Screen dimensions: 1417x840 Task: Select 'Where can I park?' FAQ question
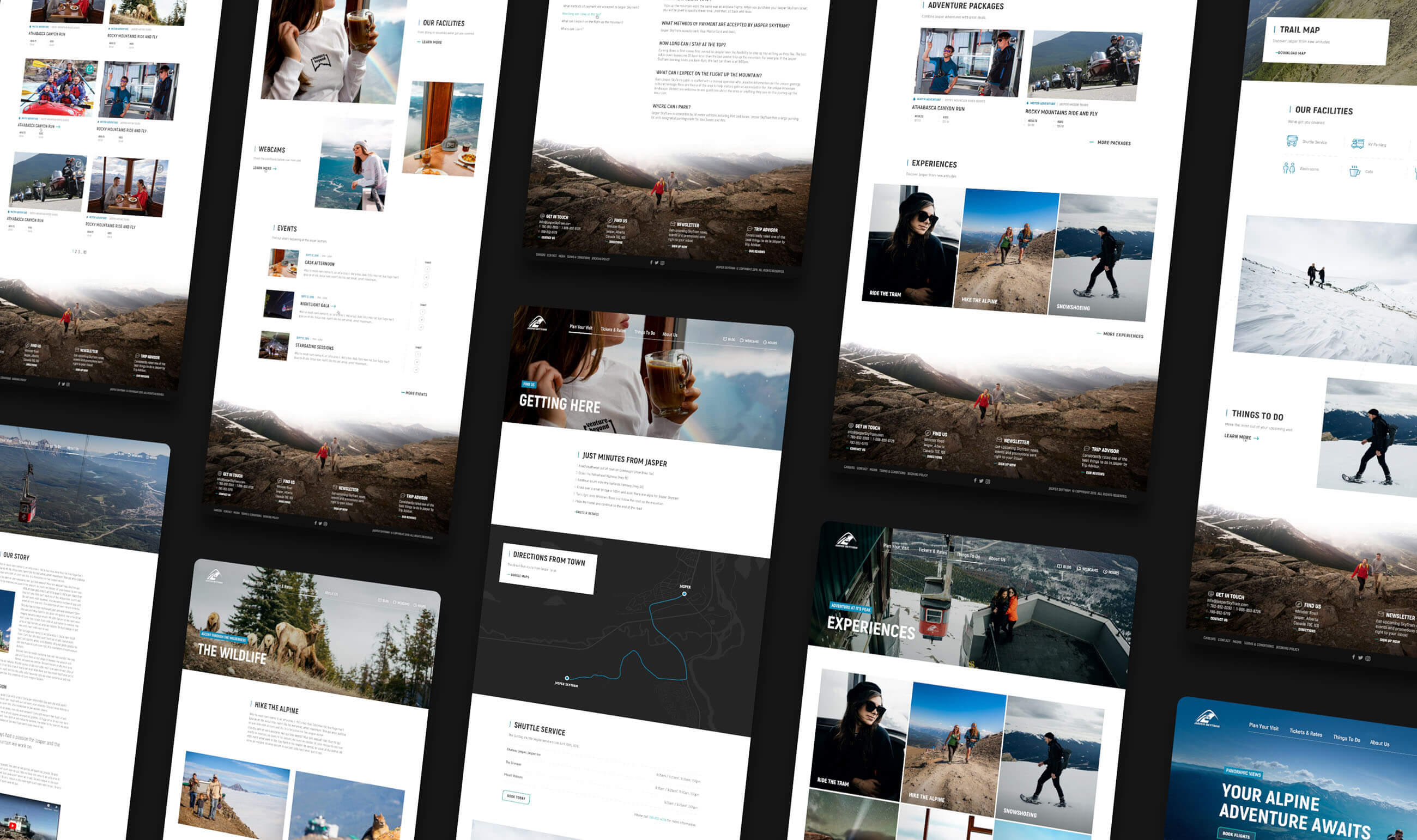pyautogui.click(x=671, y=106)
